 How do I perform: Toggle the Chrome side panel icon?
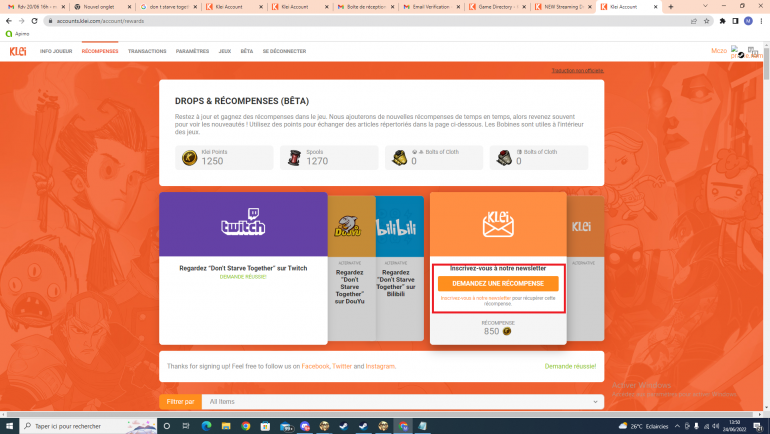[735, 21]
